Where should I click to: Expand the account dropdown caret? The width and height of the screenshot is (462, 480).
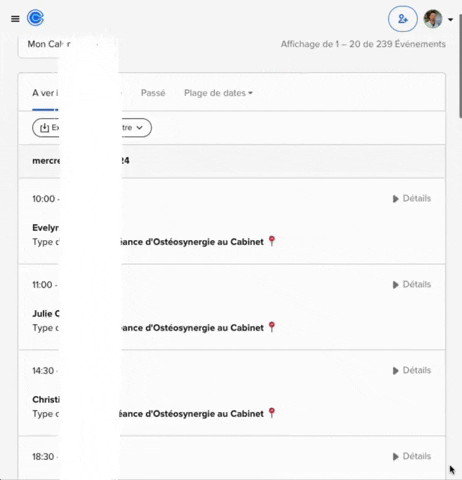click(450, 20)
